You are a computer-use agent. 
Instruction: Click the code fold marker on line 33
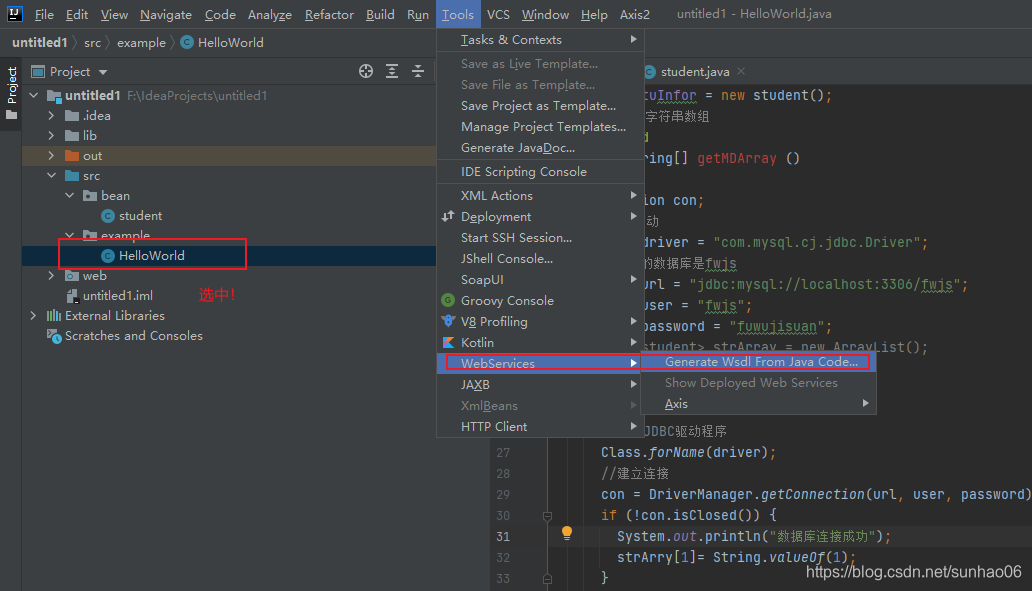(547, 578)
